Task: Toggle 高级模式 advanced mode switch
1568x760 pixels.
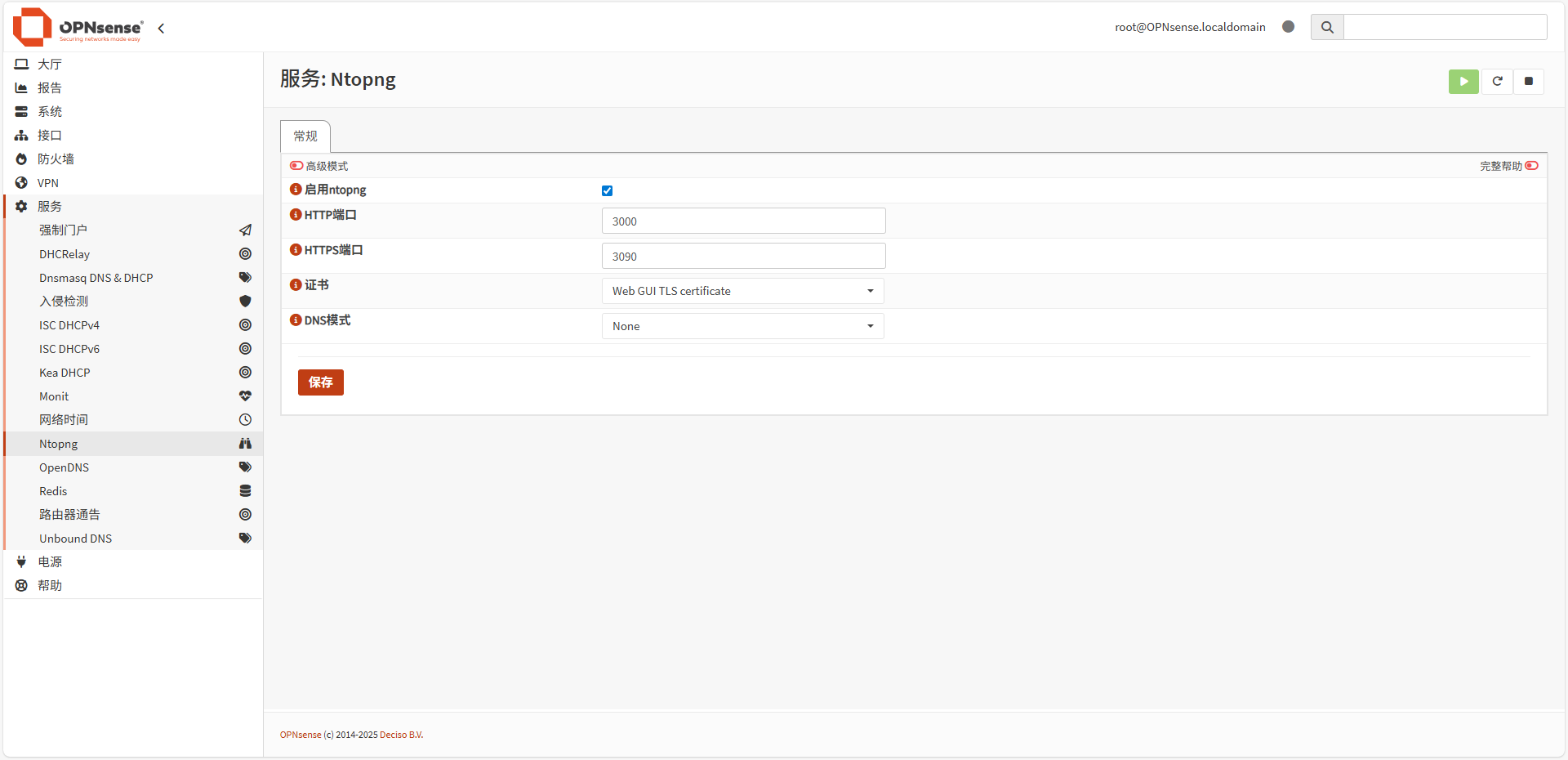Action: coord(296,166)
